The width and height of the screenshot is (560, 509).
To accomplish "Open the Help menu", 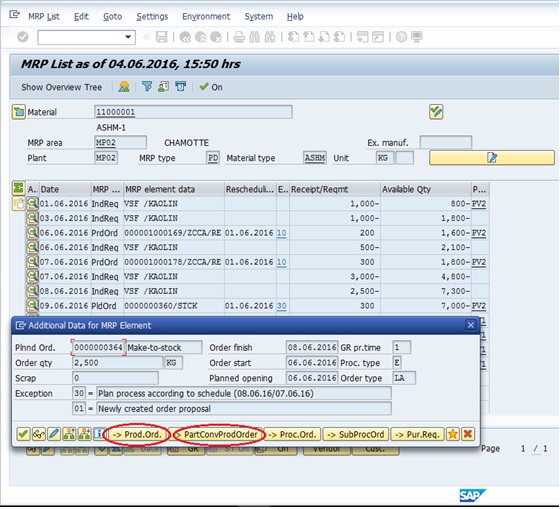I will [295, 16].
